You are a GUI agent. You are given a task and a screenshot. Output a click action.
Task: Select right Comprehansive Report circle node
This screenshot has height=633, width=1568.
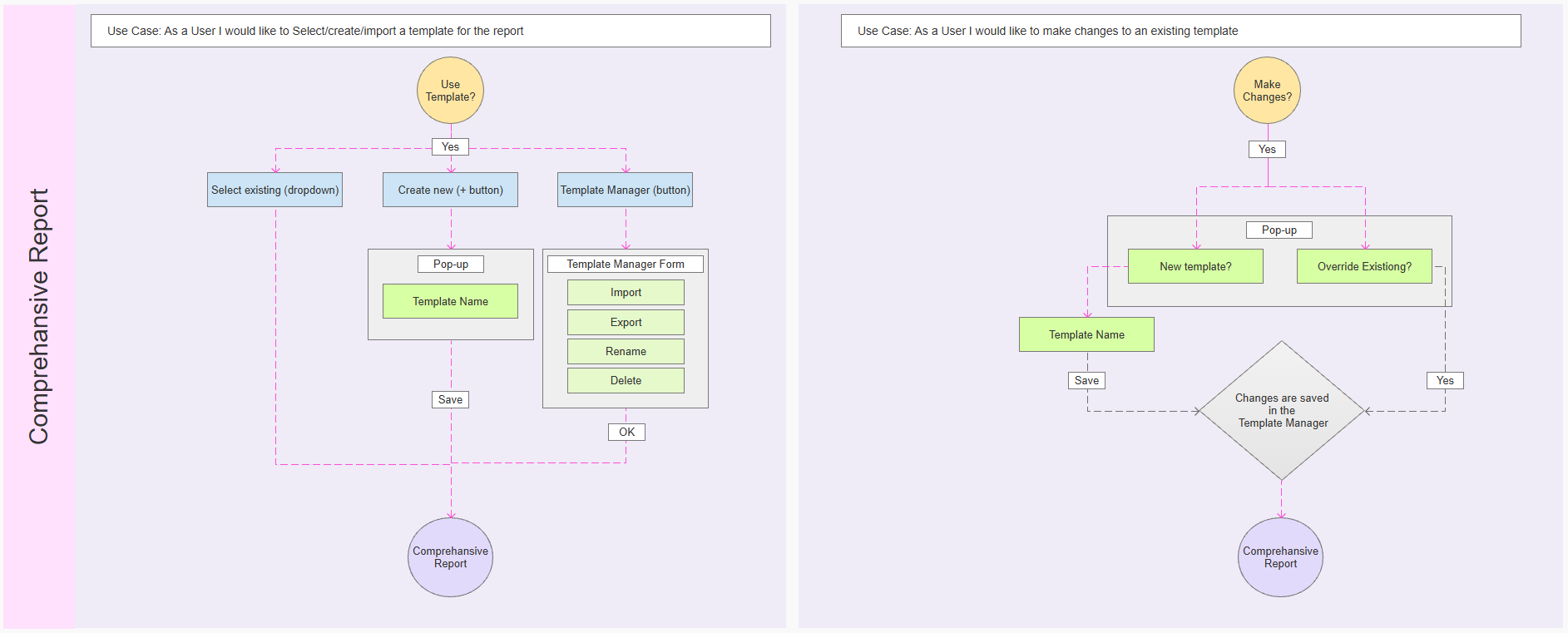pos(1281,557)
